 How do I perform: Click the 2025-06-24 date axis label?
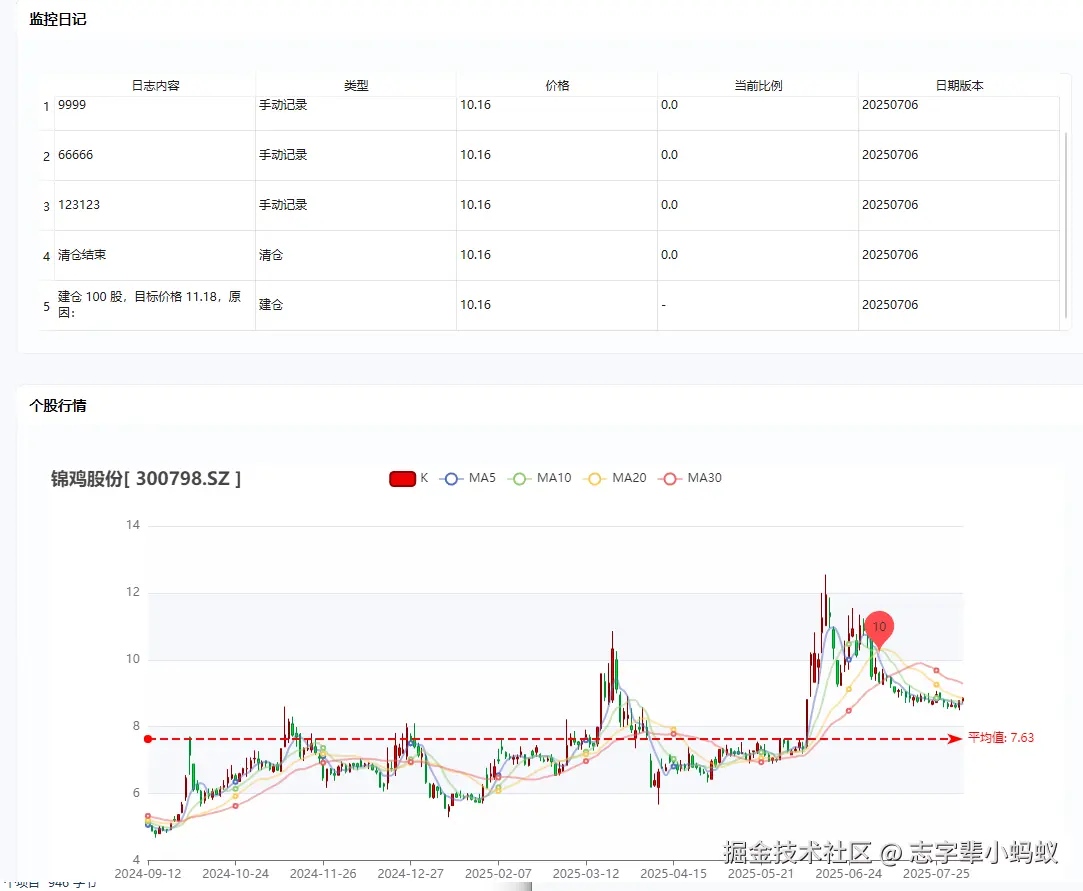click(849, 874)
